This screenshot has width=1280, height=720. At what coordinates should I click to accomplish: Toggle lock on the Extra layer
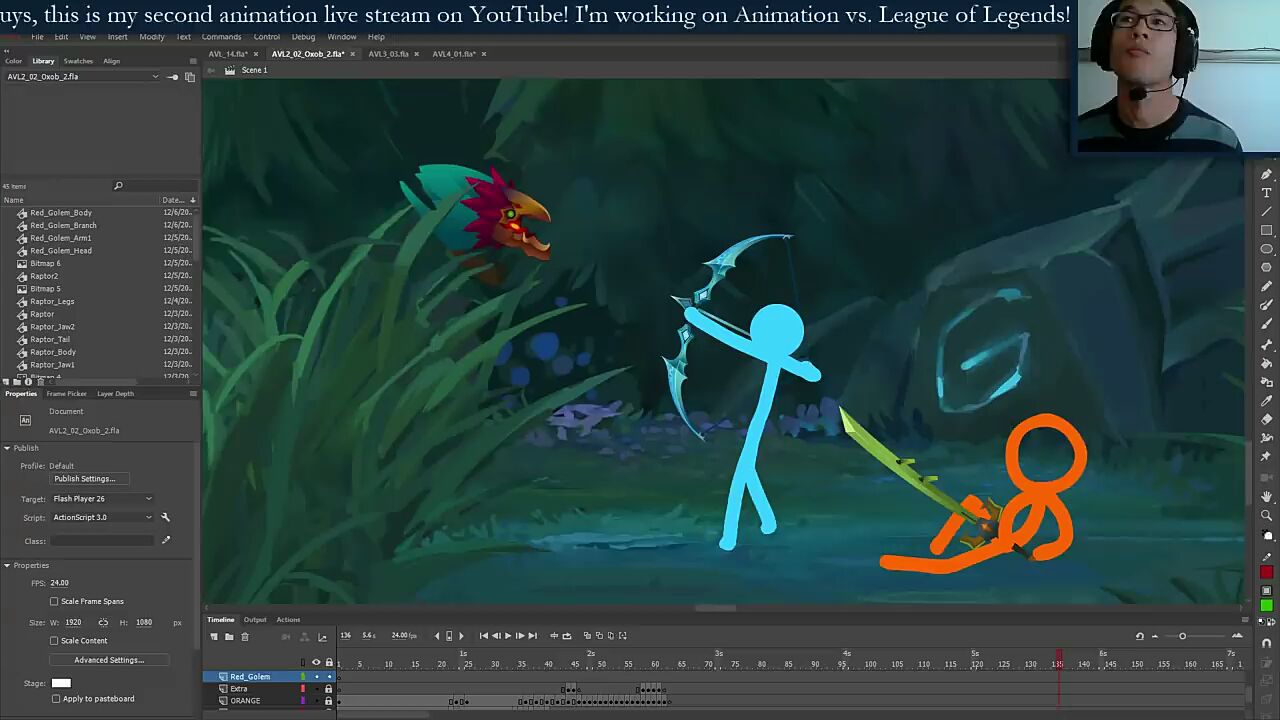click(x=328, y=689)
